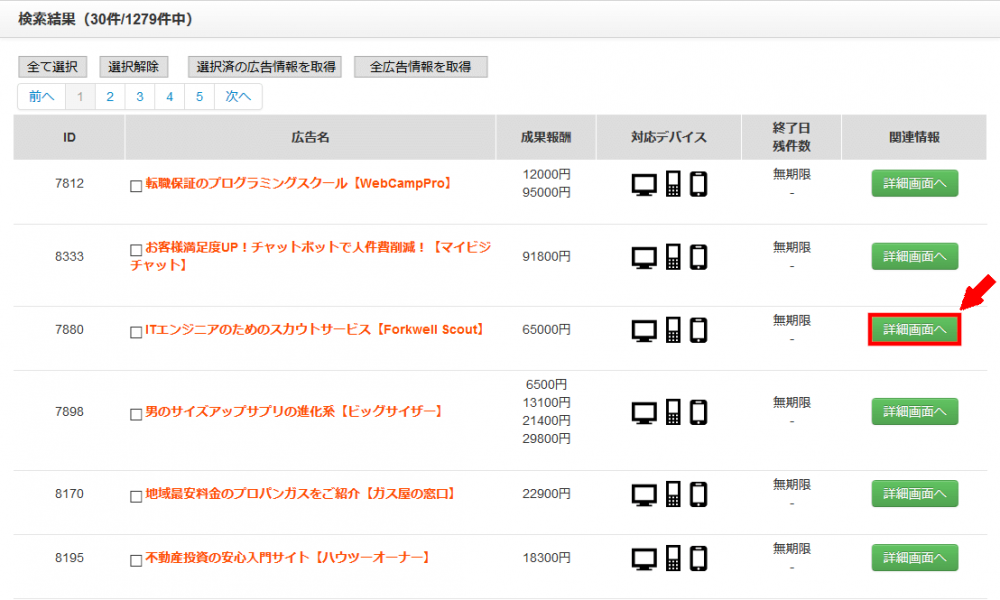Tick the checkbox for ビッグサイザー ad
This screenshot has width=1000, height=600.
click(x=136, y=414)
